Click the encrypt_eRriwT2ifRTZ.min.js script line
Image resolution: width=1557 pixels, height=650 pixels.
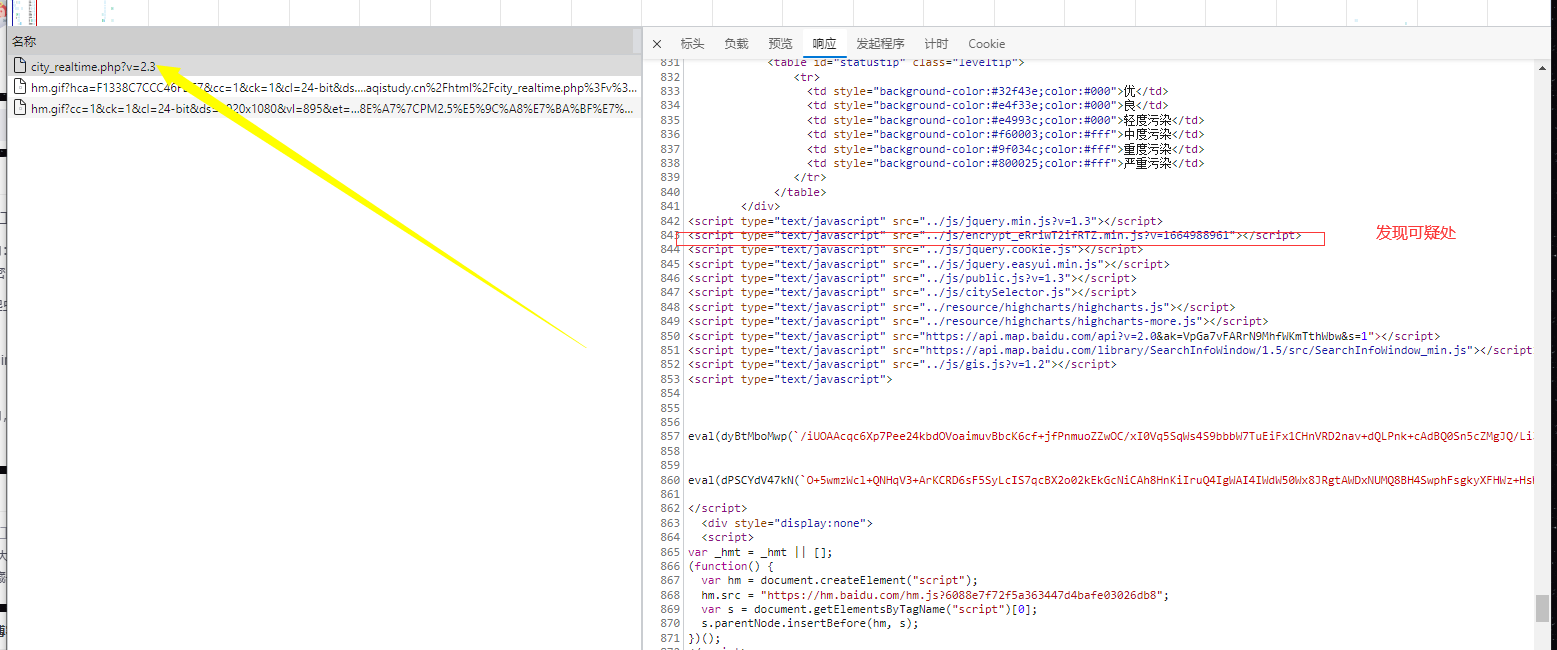995,235
